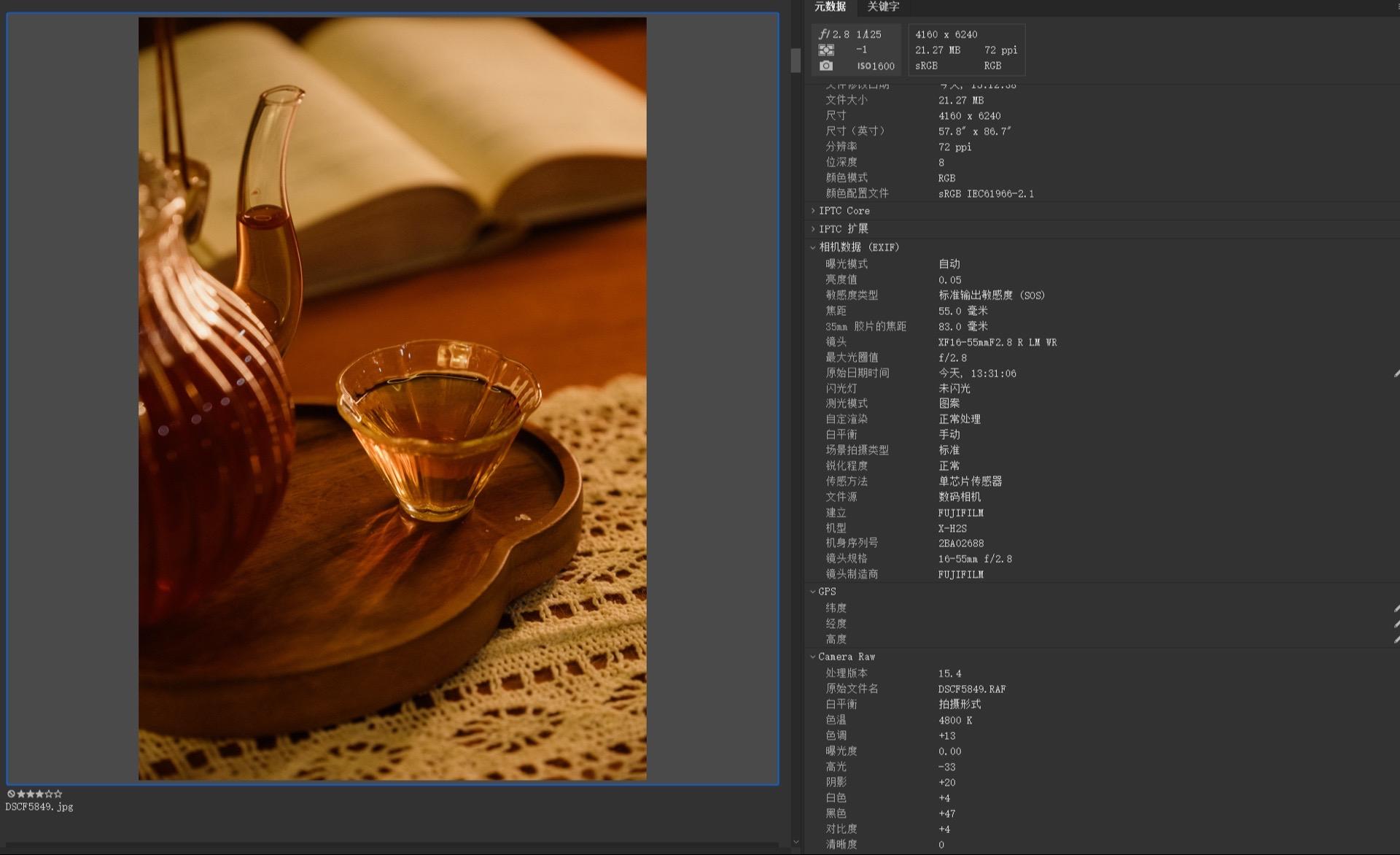Click the 位深度 value 8
Image resolution: width=1400 pixels, height=855 pixels.
click(941, 163)
